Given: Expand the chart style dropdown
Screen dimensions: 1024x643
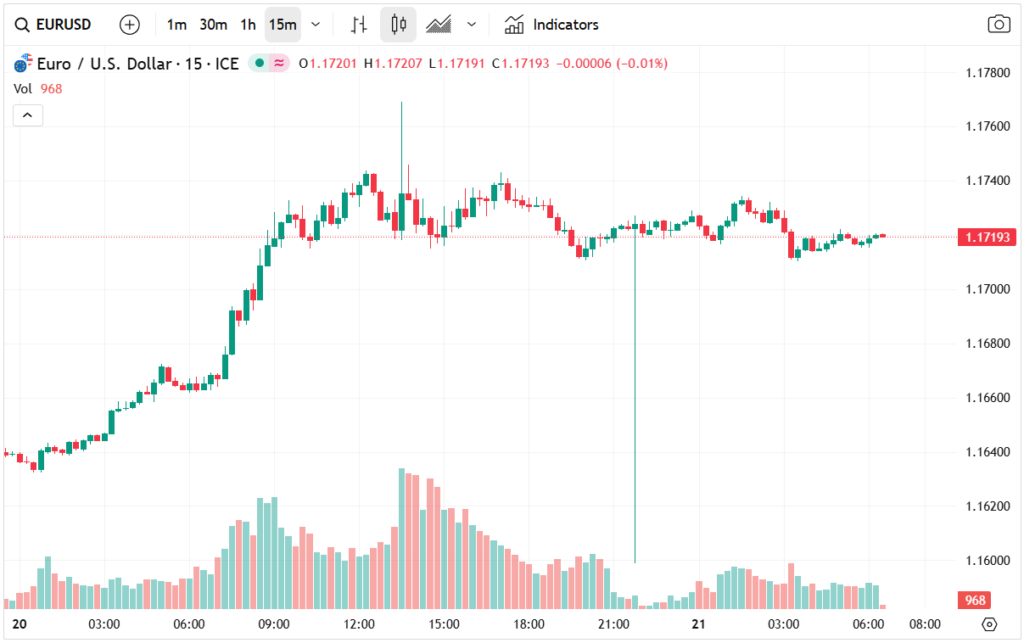Looking at the screenshot, I should 471,24.
